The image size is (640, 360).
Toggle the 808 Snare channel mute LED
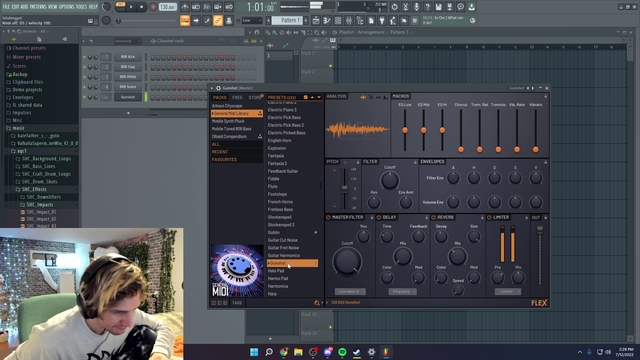click(x=85, y=87)
